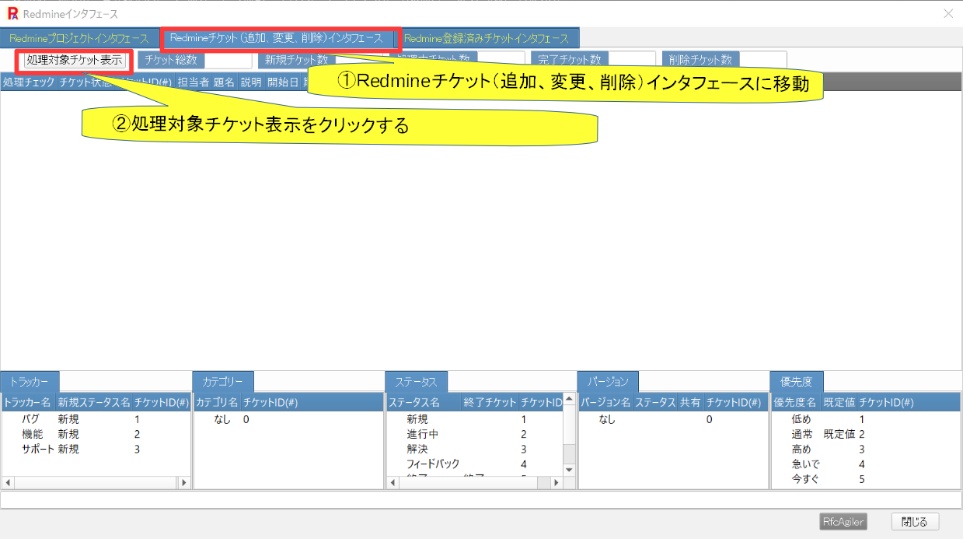Viewport: 963px width, 539px height.
Task: Switch to the Redmineプロジェクトインタフェース tab
Action: (79, 38)
